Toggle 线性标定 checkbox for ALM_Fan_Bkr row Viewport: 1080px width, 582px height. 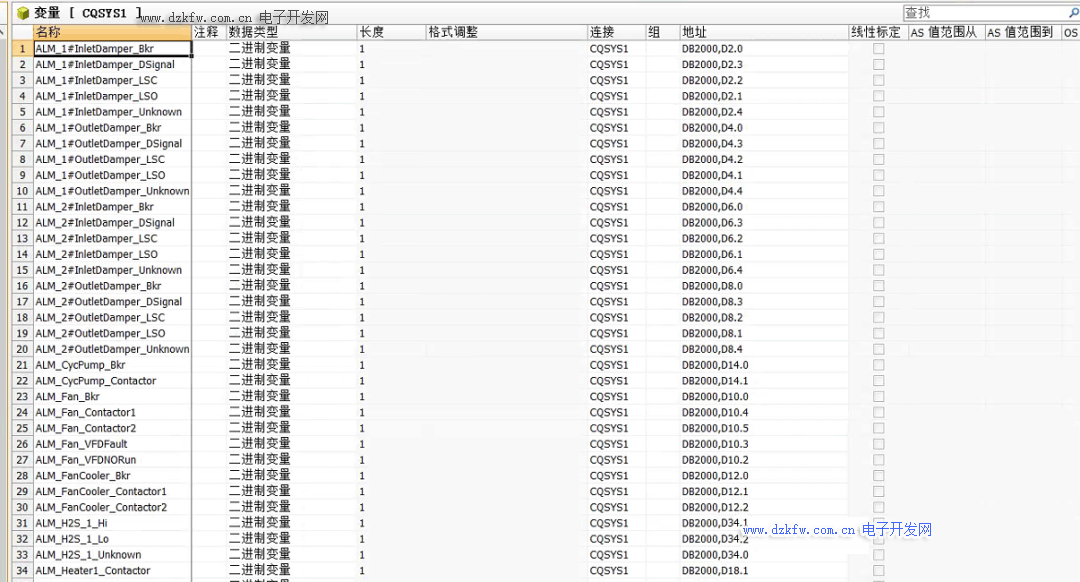879,397
